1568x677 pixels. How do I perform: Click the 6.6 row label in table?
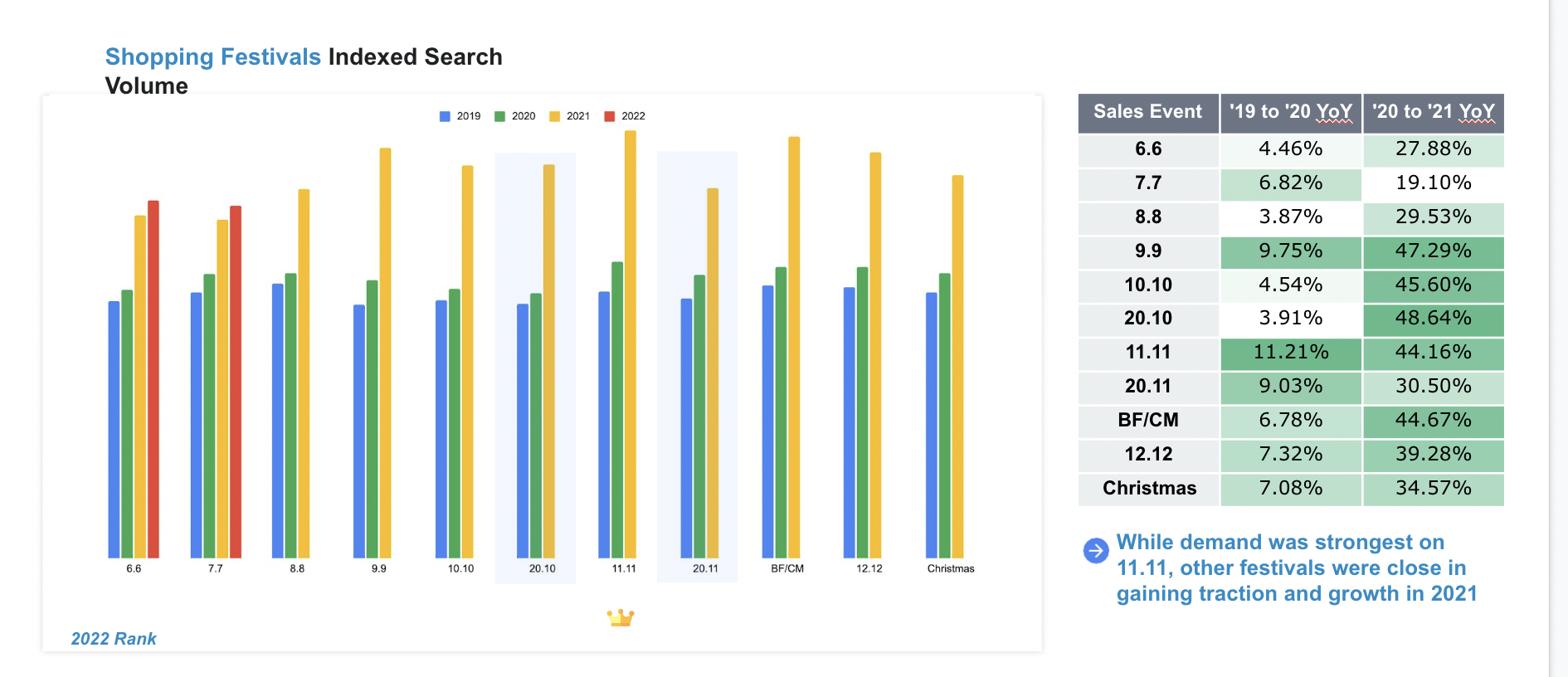(1148, 149)
